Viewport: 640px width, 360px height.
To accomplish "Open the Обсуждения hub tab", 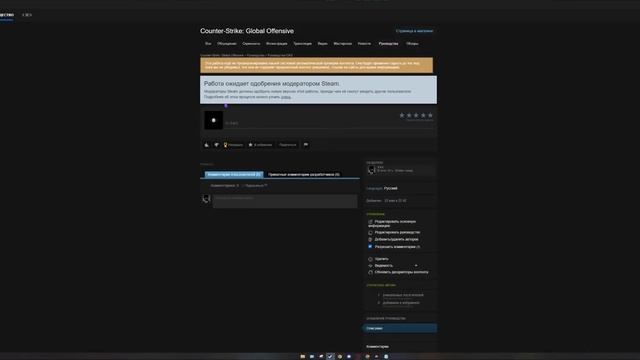I will (x=227, y=44).
